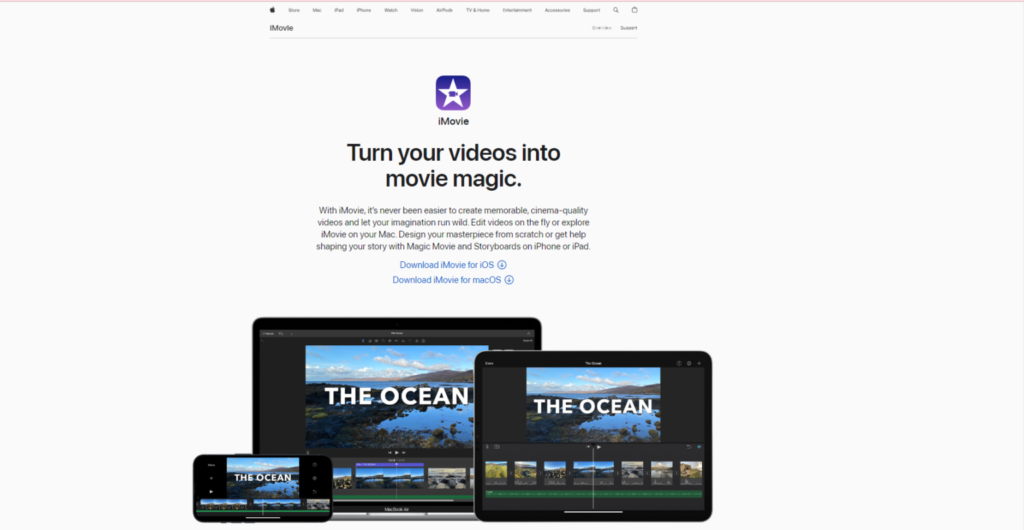Click the iPad screen showing The Ocean

coord(593,435)
